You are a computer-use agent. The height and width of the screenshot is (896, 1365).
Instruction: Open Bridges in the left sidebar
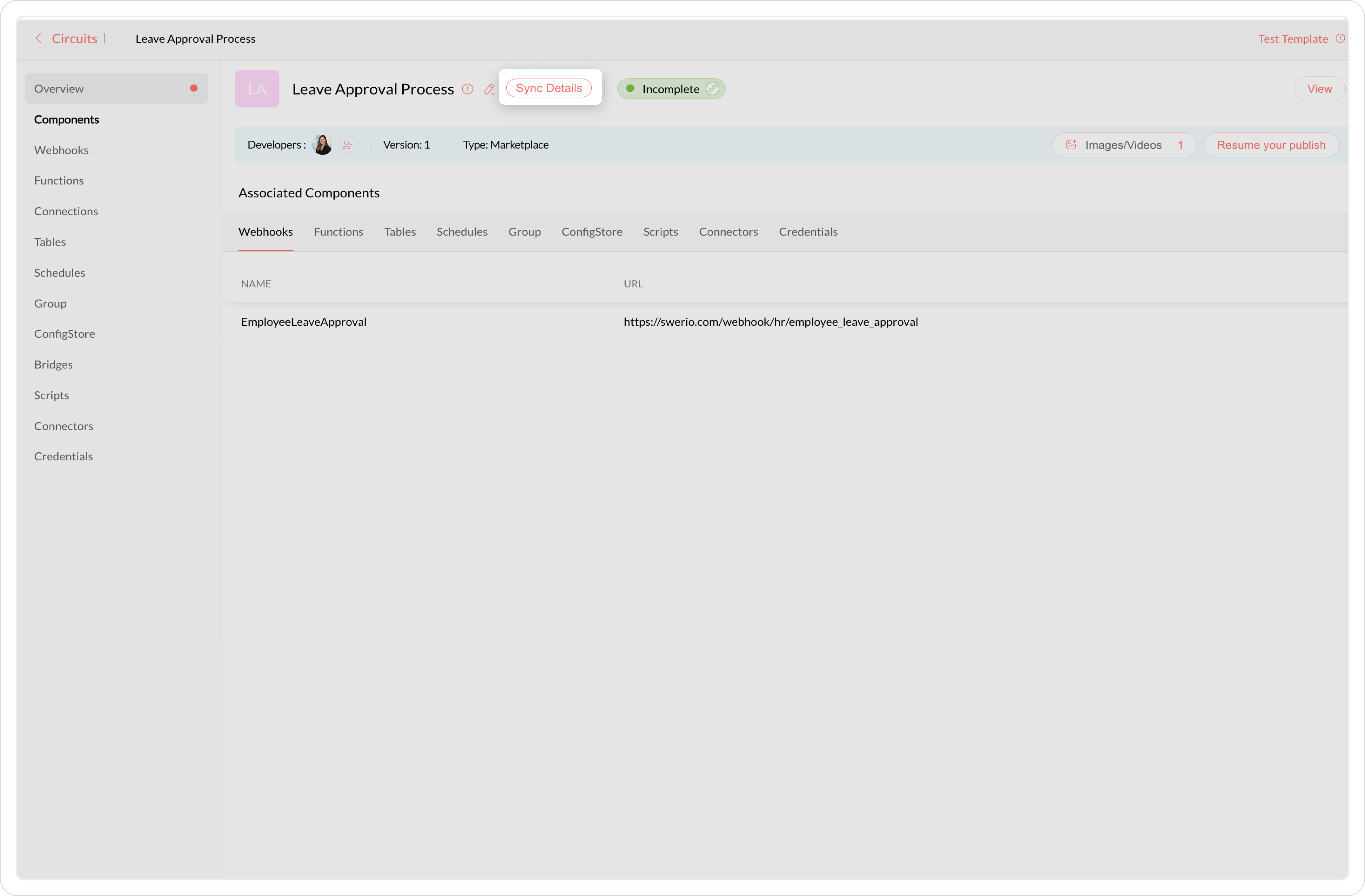tap(53, 365)
